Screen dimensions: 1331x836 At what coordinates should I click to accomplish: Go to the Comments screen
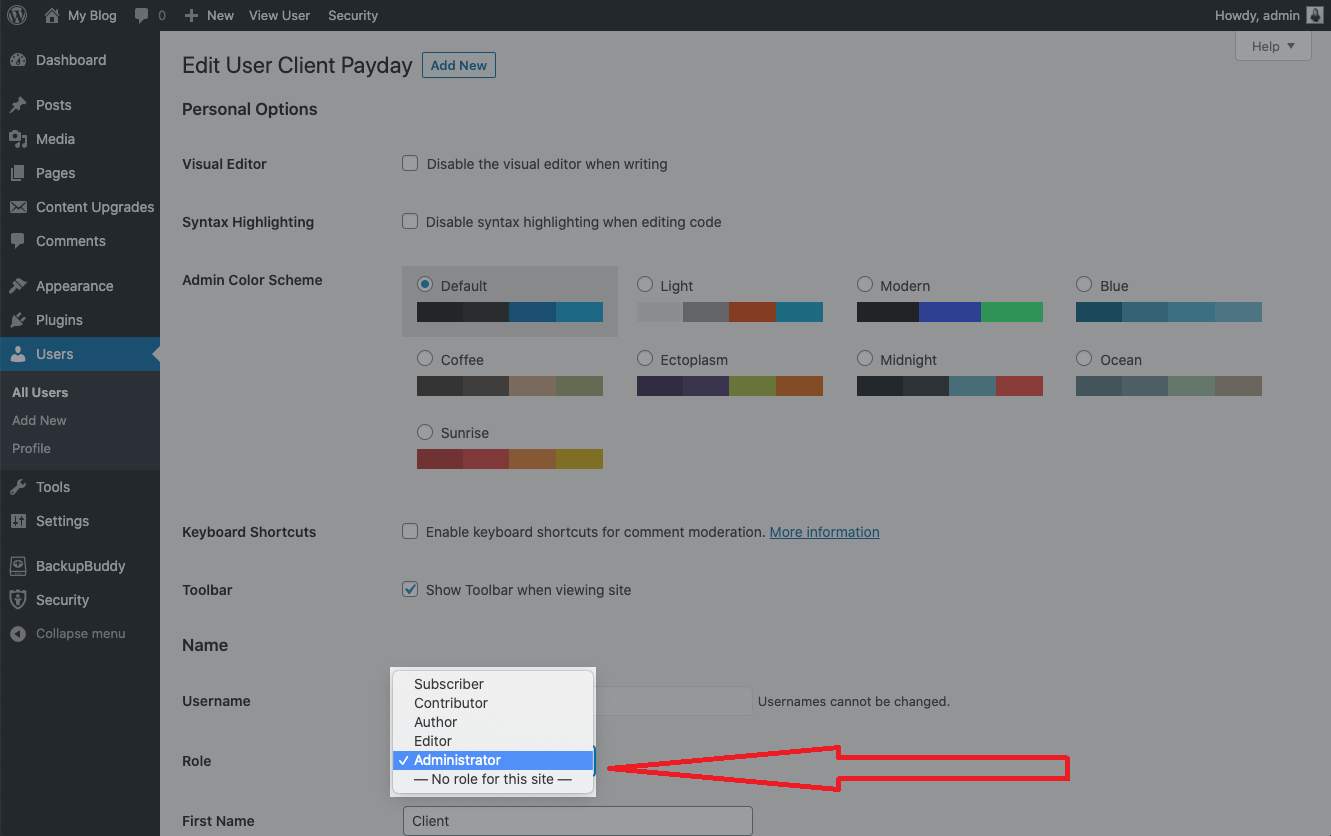tap(70, 241)
